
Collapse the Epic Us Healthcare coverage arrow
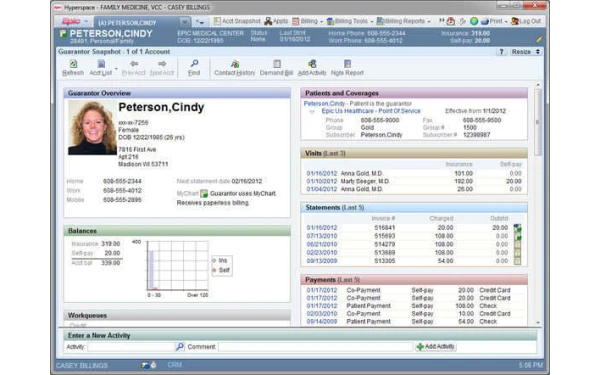click(x=312, y=112)
